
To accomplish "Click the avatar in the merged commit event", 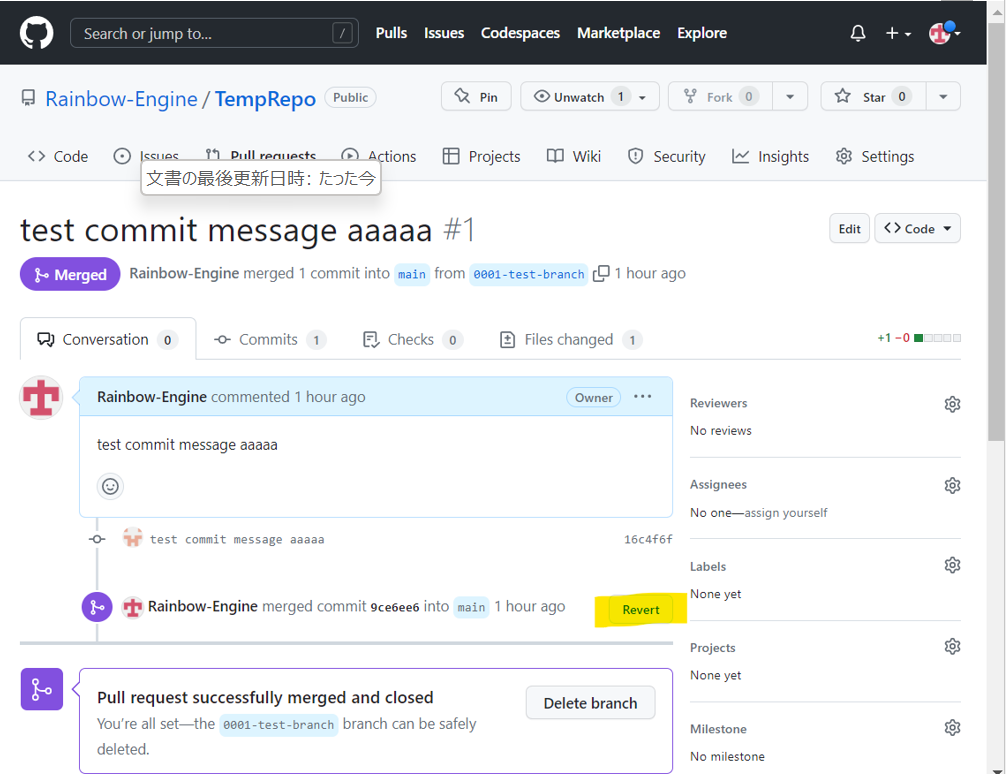I will pos(132,606).
